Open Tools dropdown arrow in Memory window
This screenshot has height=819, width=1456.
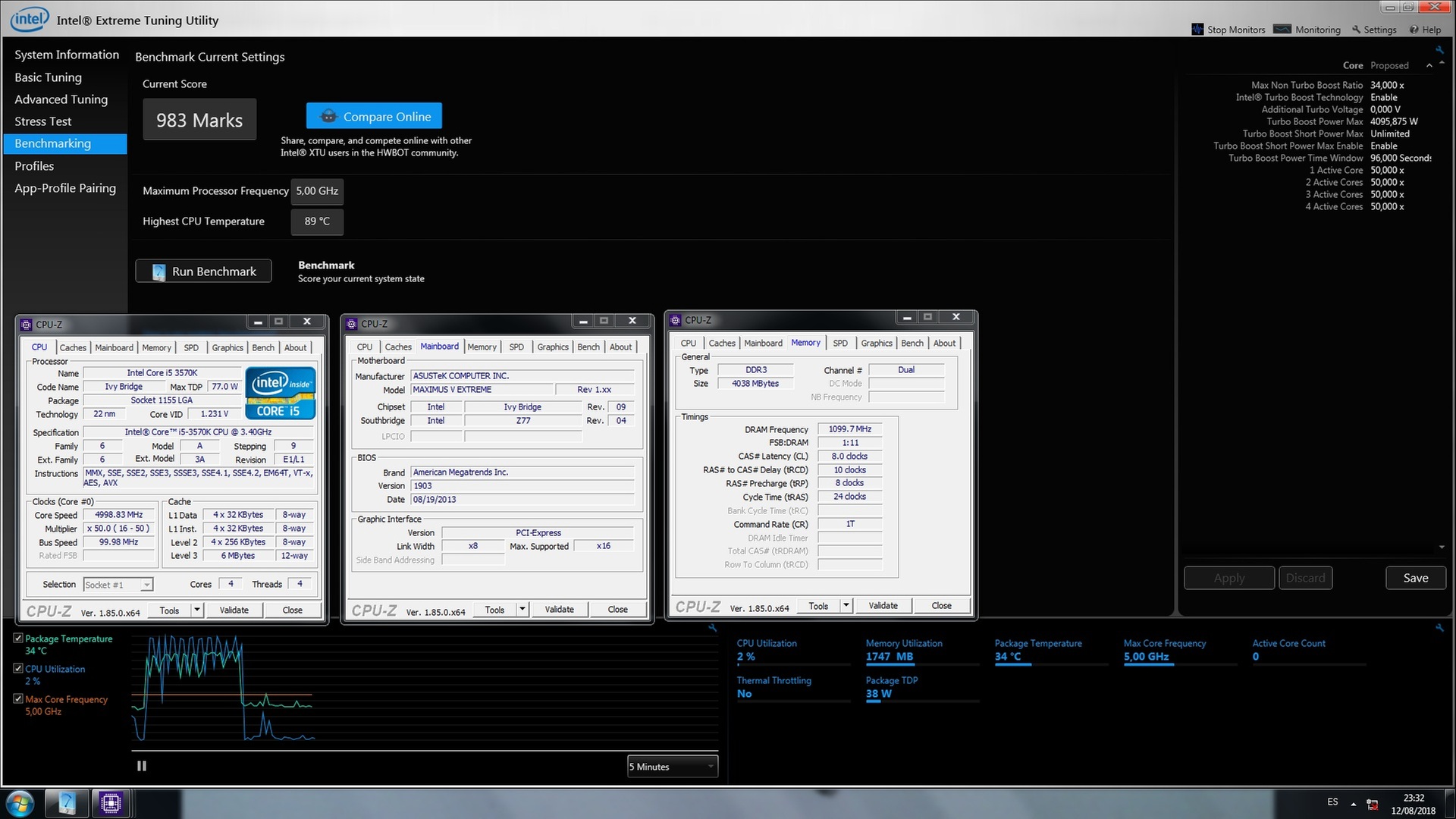coord(846,605)
